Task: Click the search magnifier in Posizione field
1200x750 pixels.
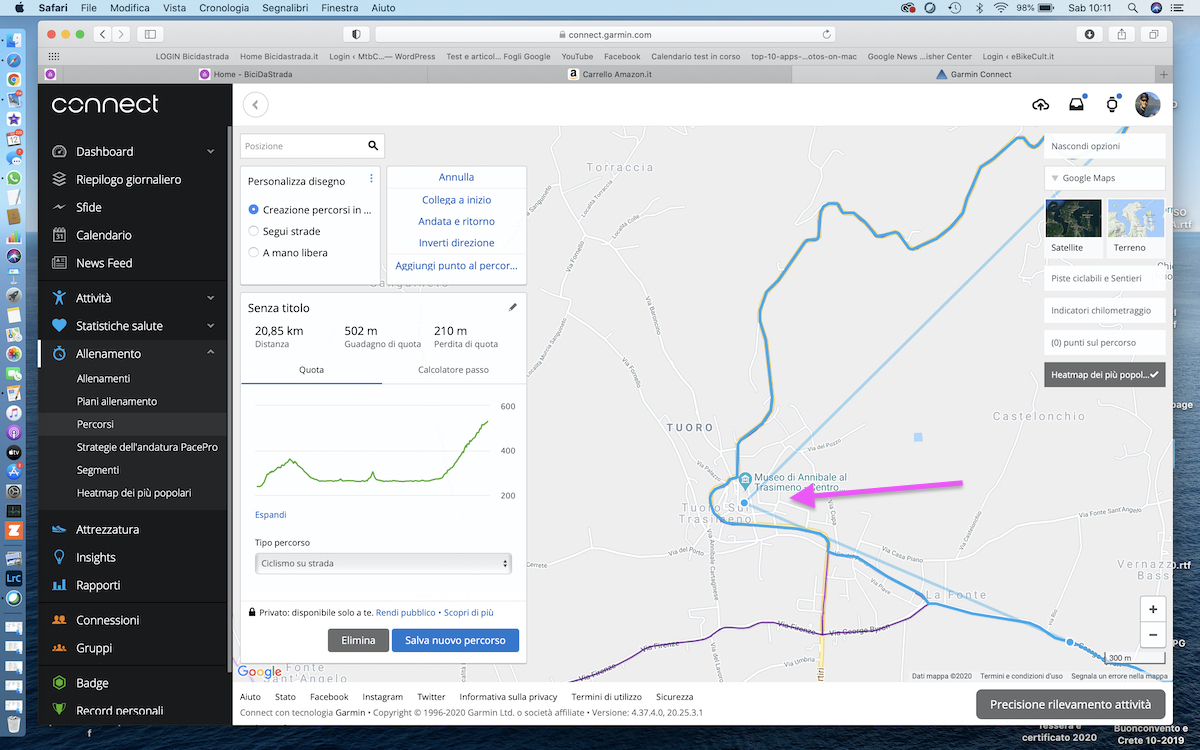Action: pyautogui.click(x=373, y=146)
